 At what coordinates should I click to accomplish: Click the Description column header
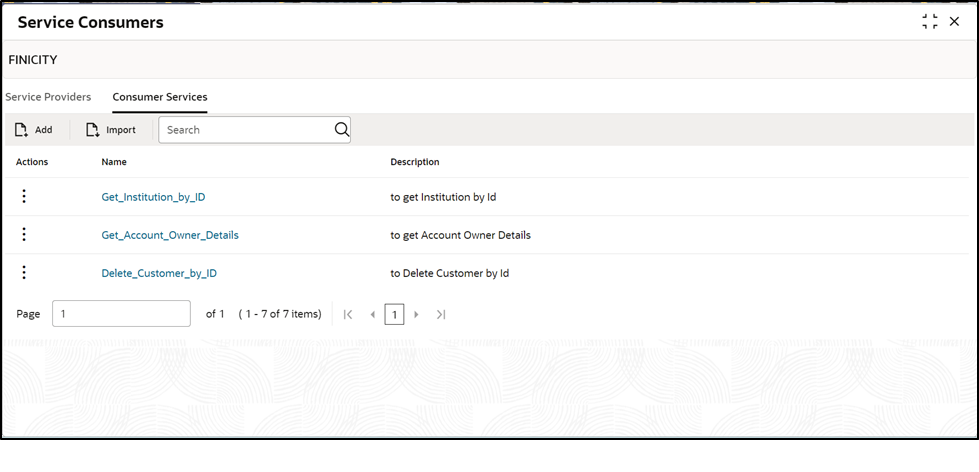click(415, 162)
